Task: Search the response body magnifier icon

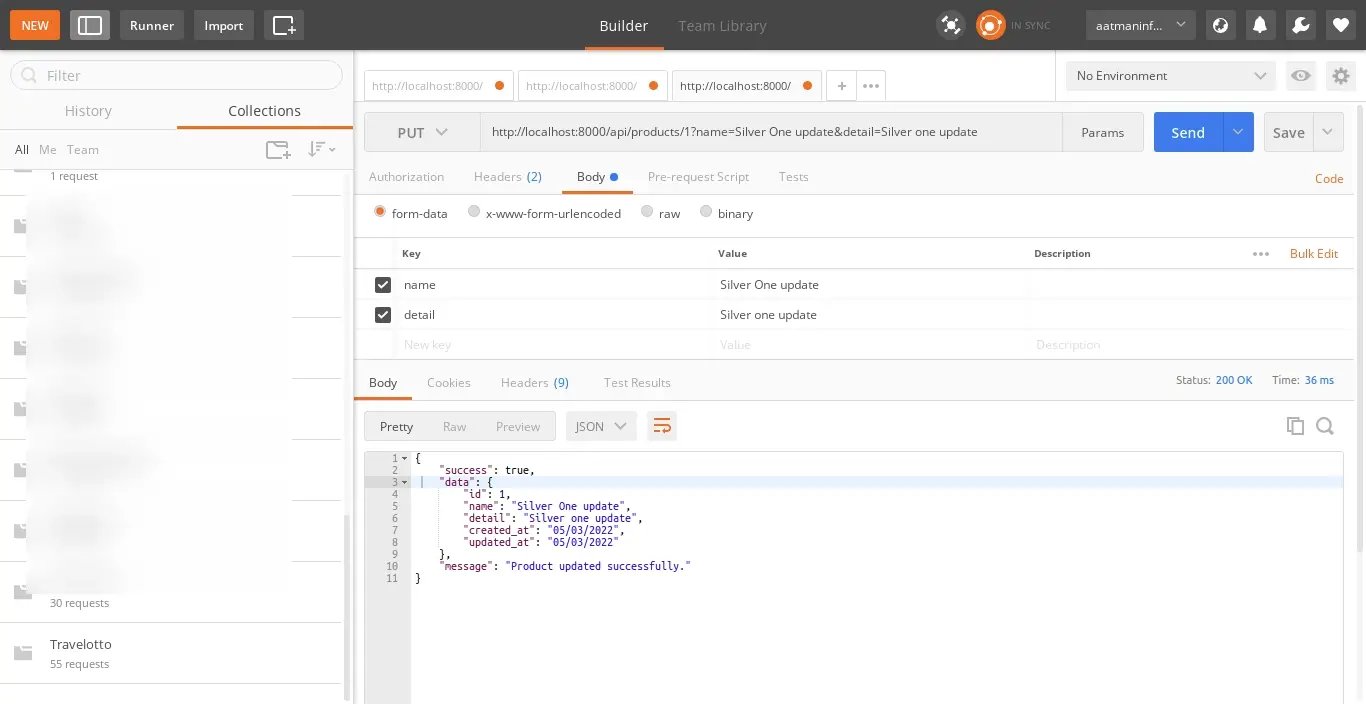Action: [1325, 426]
